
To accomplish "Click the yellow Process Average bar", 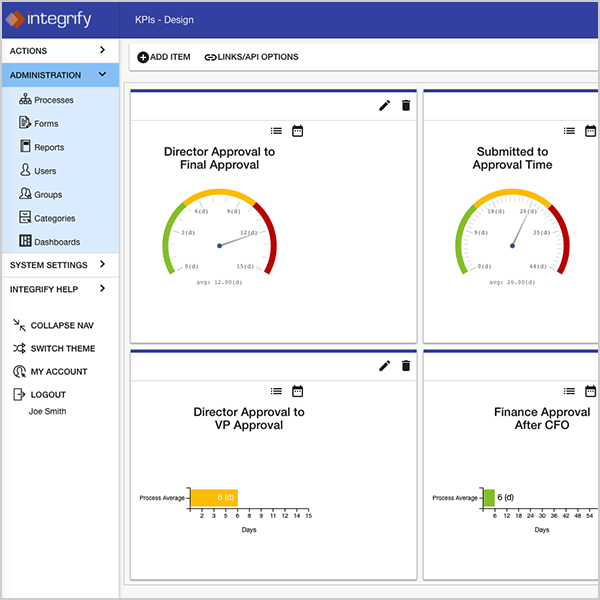I will point(213,497).
